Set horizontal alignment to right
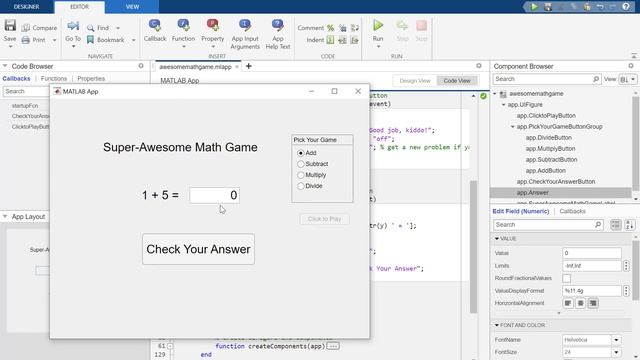 593,303
